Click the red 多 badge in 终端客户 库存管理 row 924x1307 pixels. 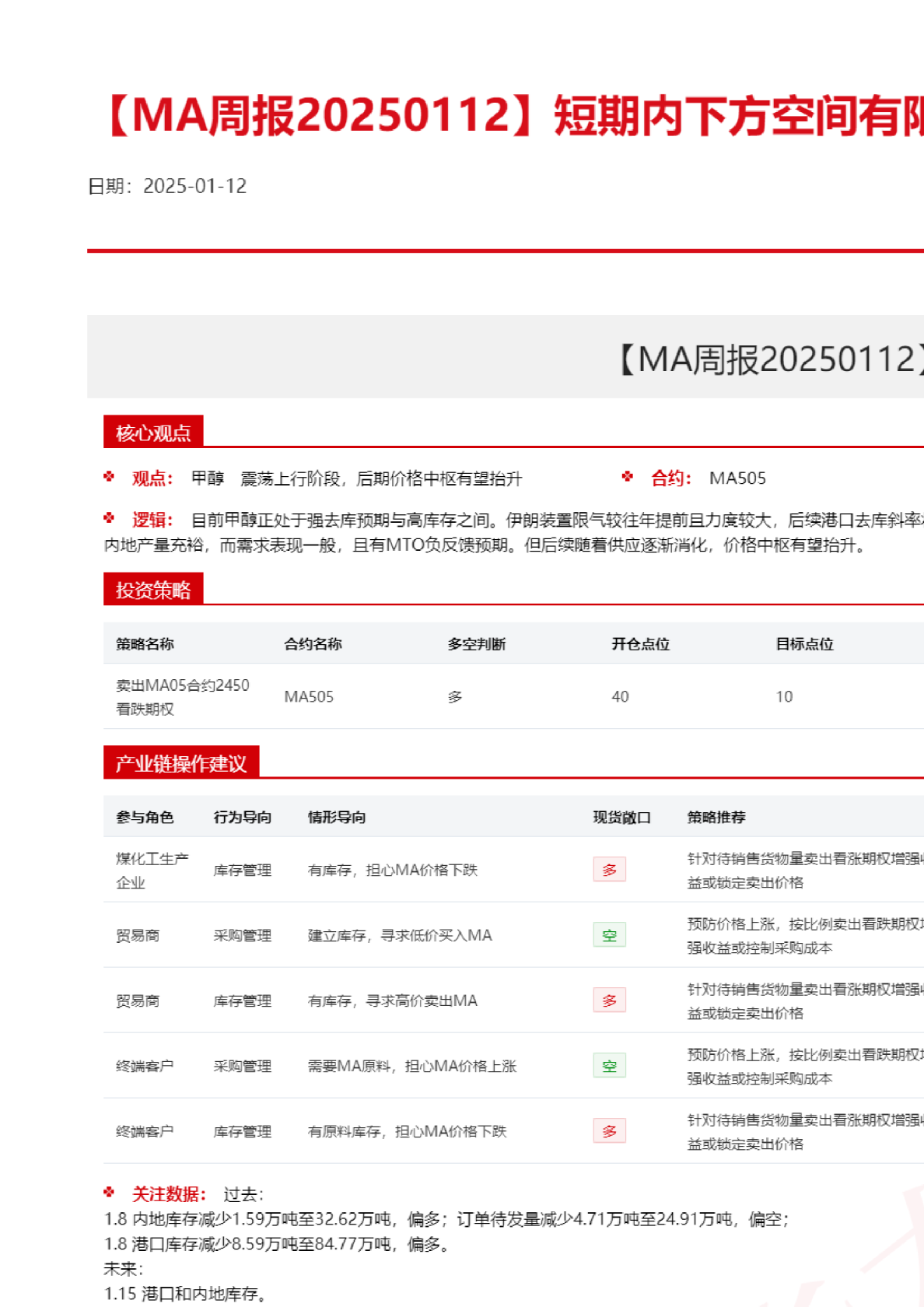tap(609, 1131)
